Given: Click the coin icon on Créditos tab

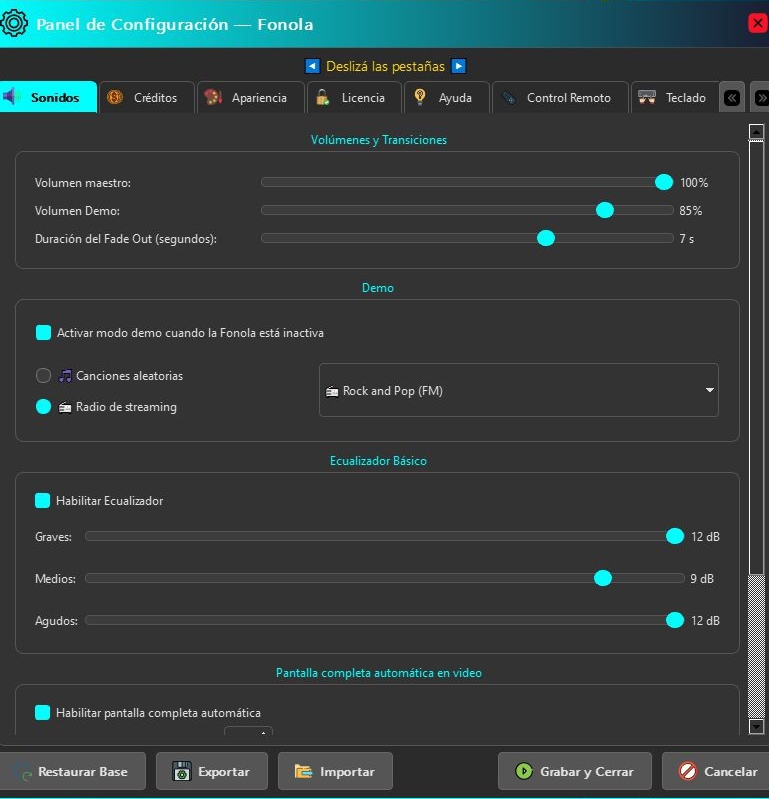Looking at the screenshot, I should (x=115, y=97).
